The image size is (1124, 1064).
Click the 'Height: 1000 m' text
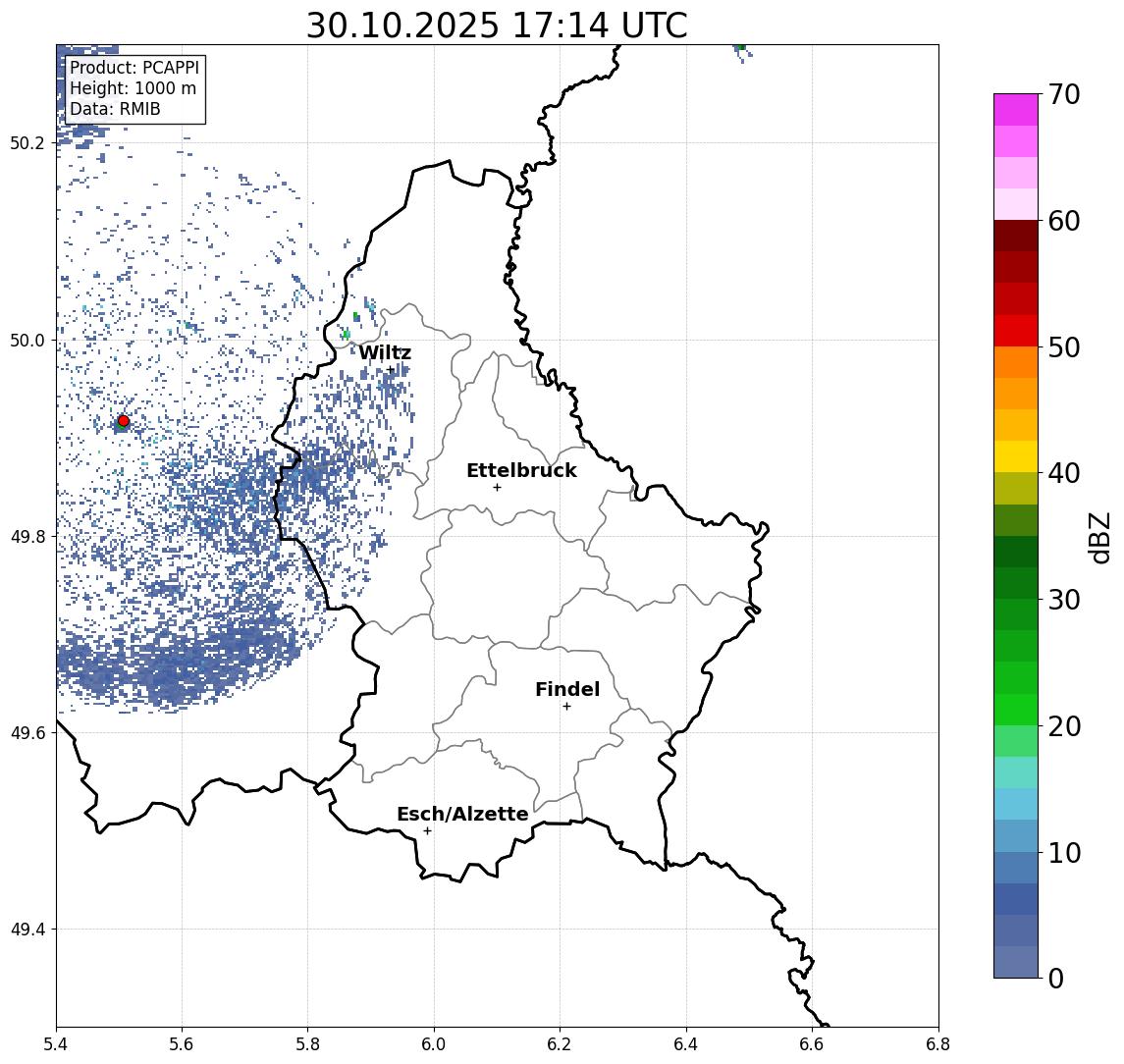pos(133,88)
